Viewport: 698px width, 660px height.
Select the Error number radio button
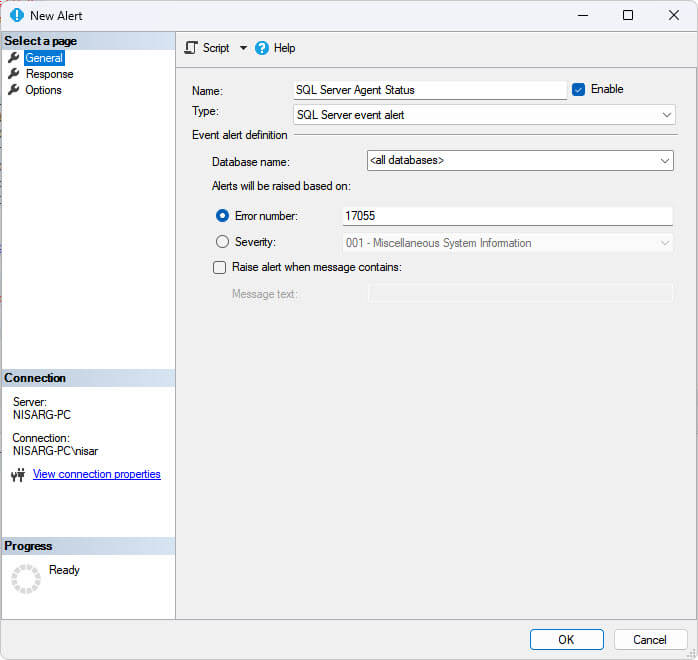[222, 216]
